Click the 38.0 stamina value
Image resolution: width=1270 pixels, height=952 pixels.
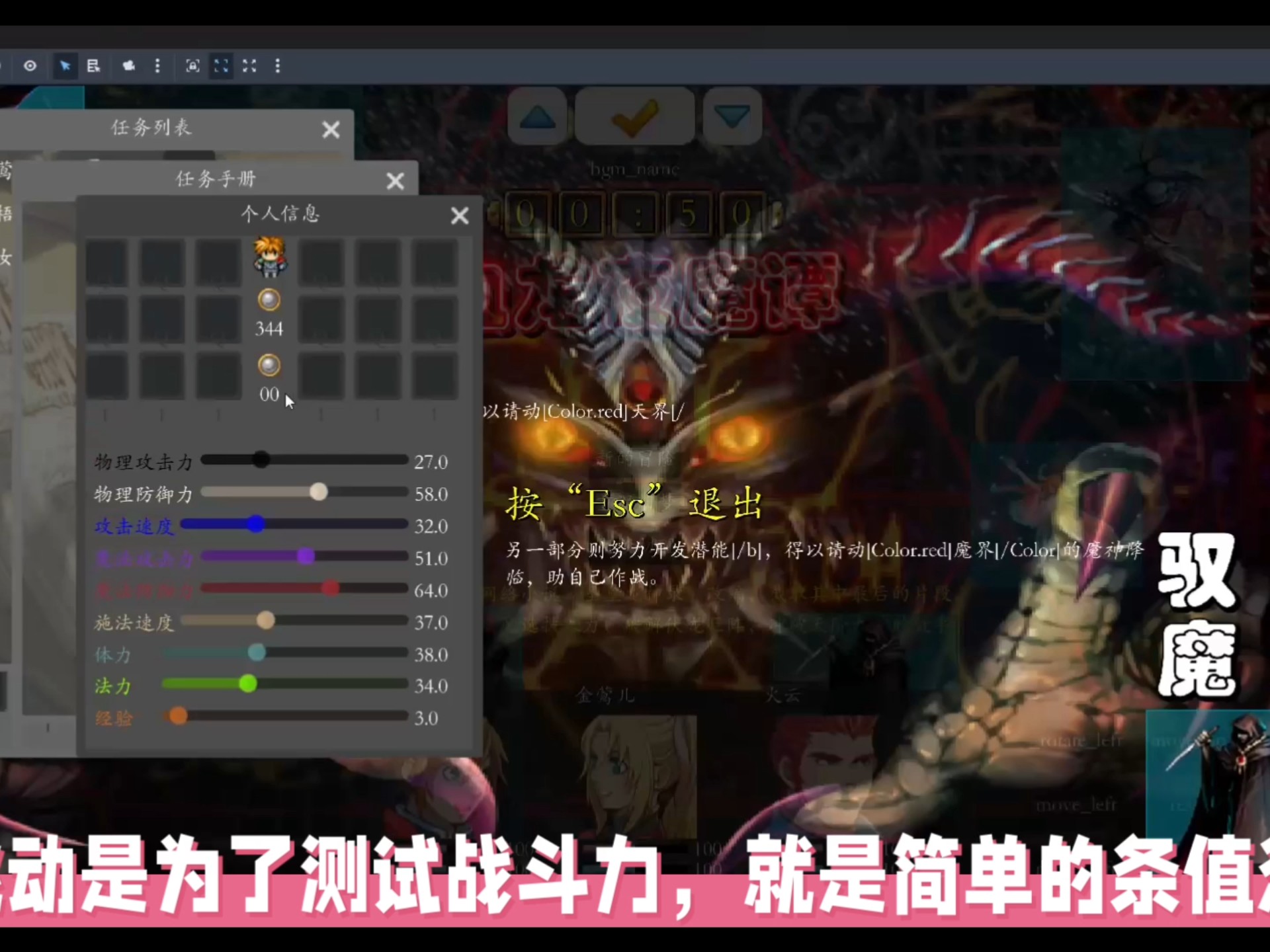(431, 654)
